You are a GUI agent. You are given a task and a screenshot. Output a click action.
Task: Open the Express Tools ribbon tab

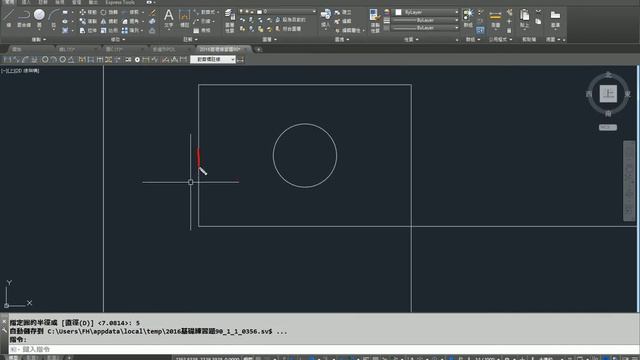point(120,2)
